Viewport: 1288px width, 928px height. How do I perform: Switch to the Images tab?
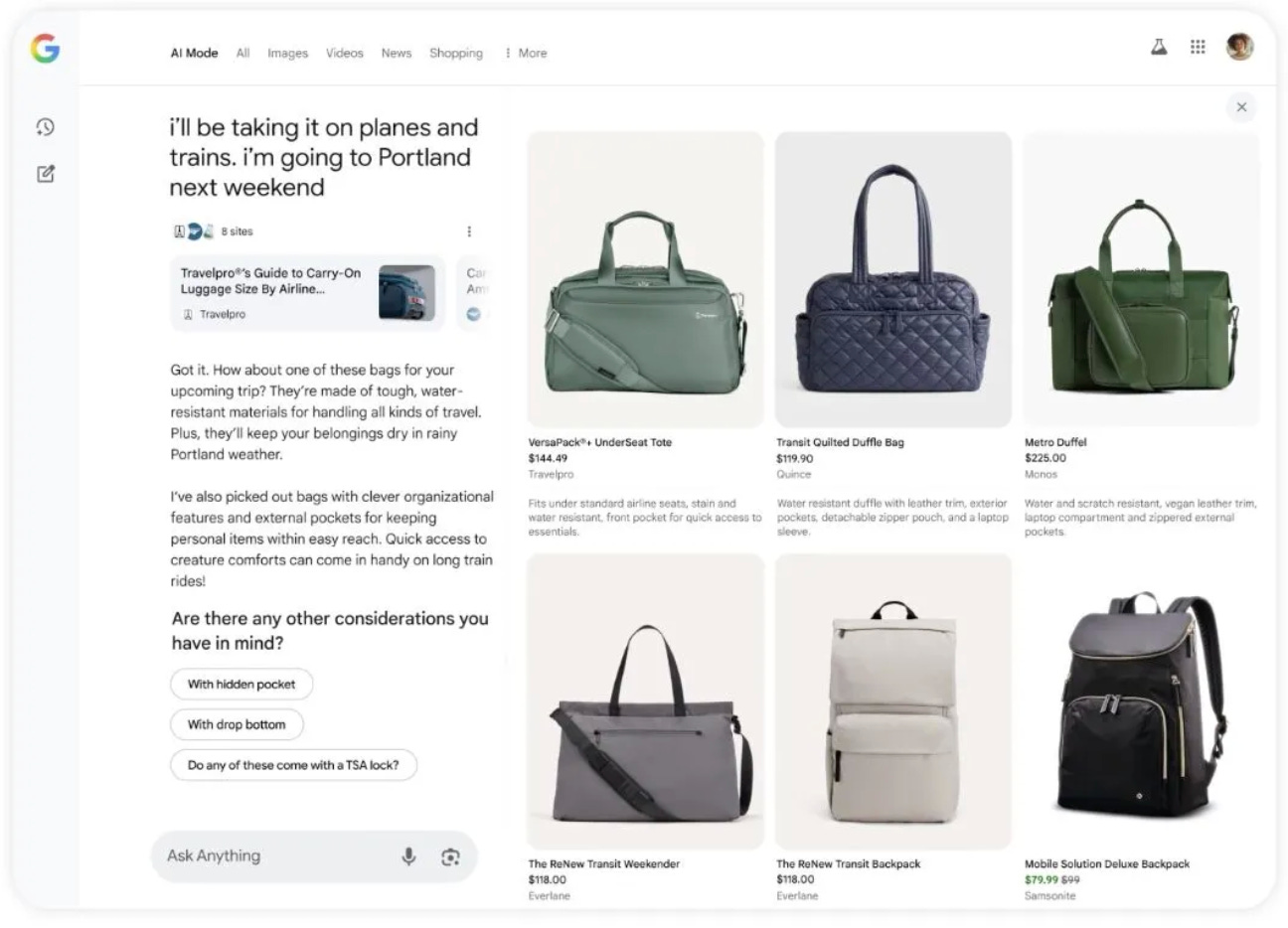coord(287,53)
